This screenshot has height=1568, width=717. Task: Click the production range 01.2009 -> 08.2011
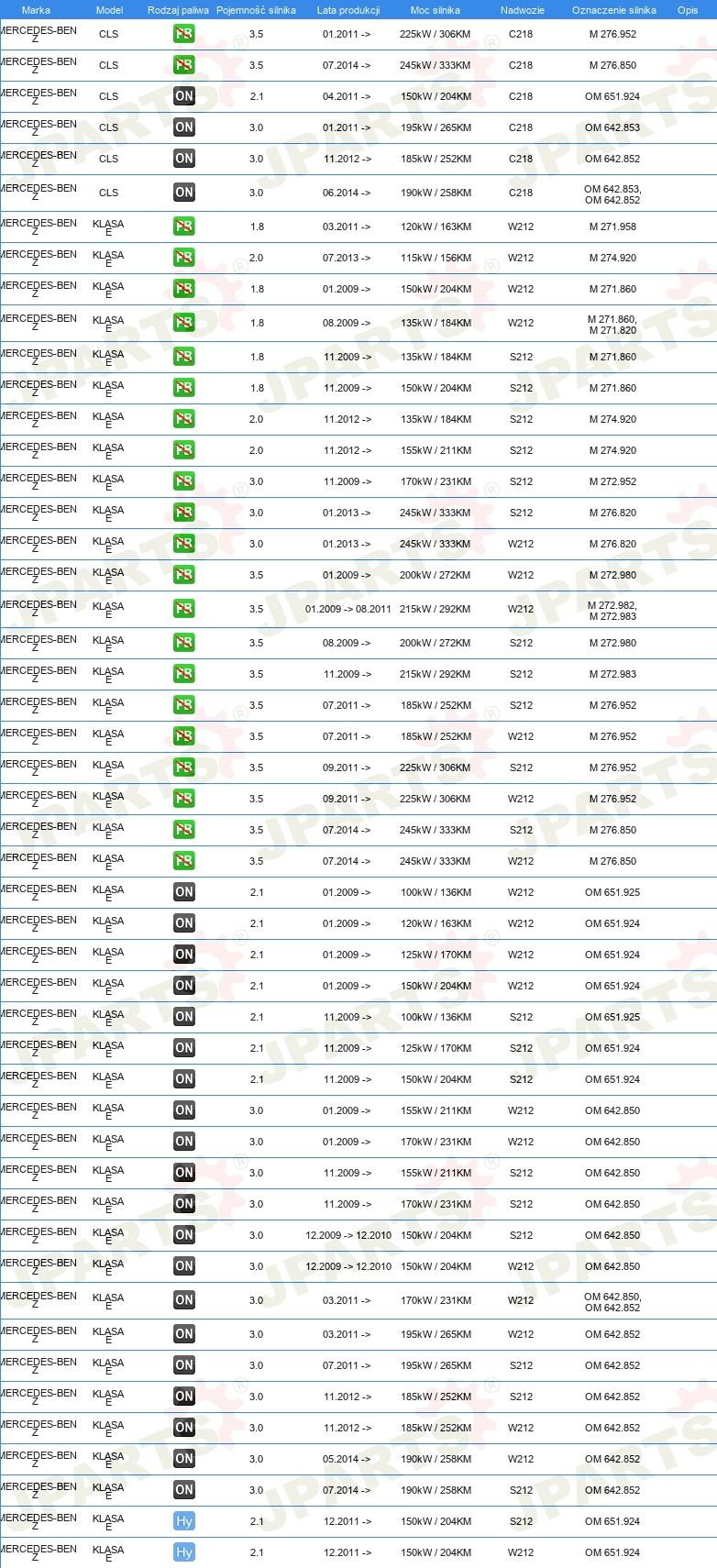coord(348,609)
